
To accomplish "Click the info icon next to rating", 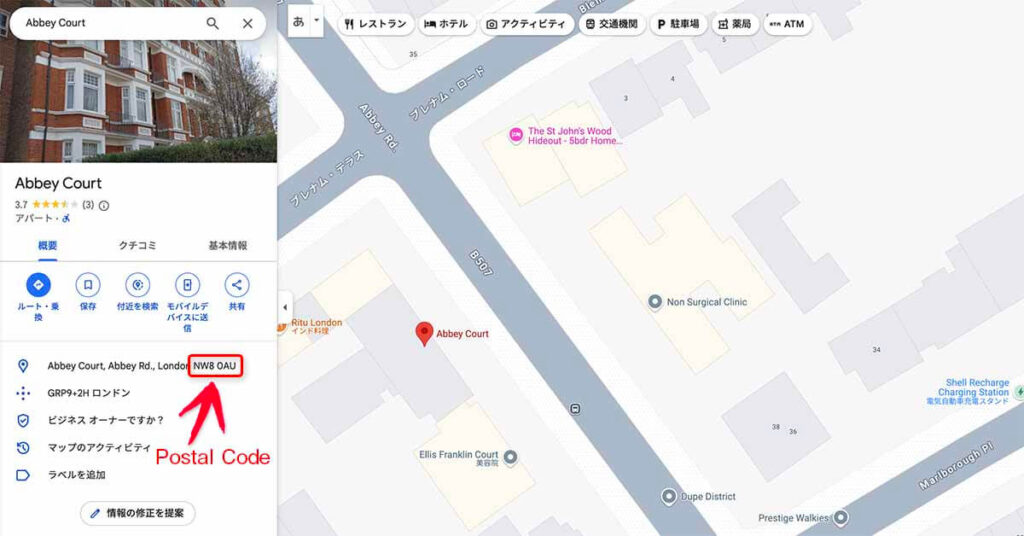I will pos(104,205).
